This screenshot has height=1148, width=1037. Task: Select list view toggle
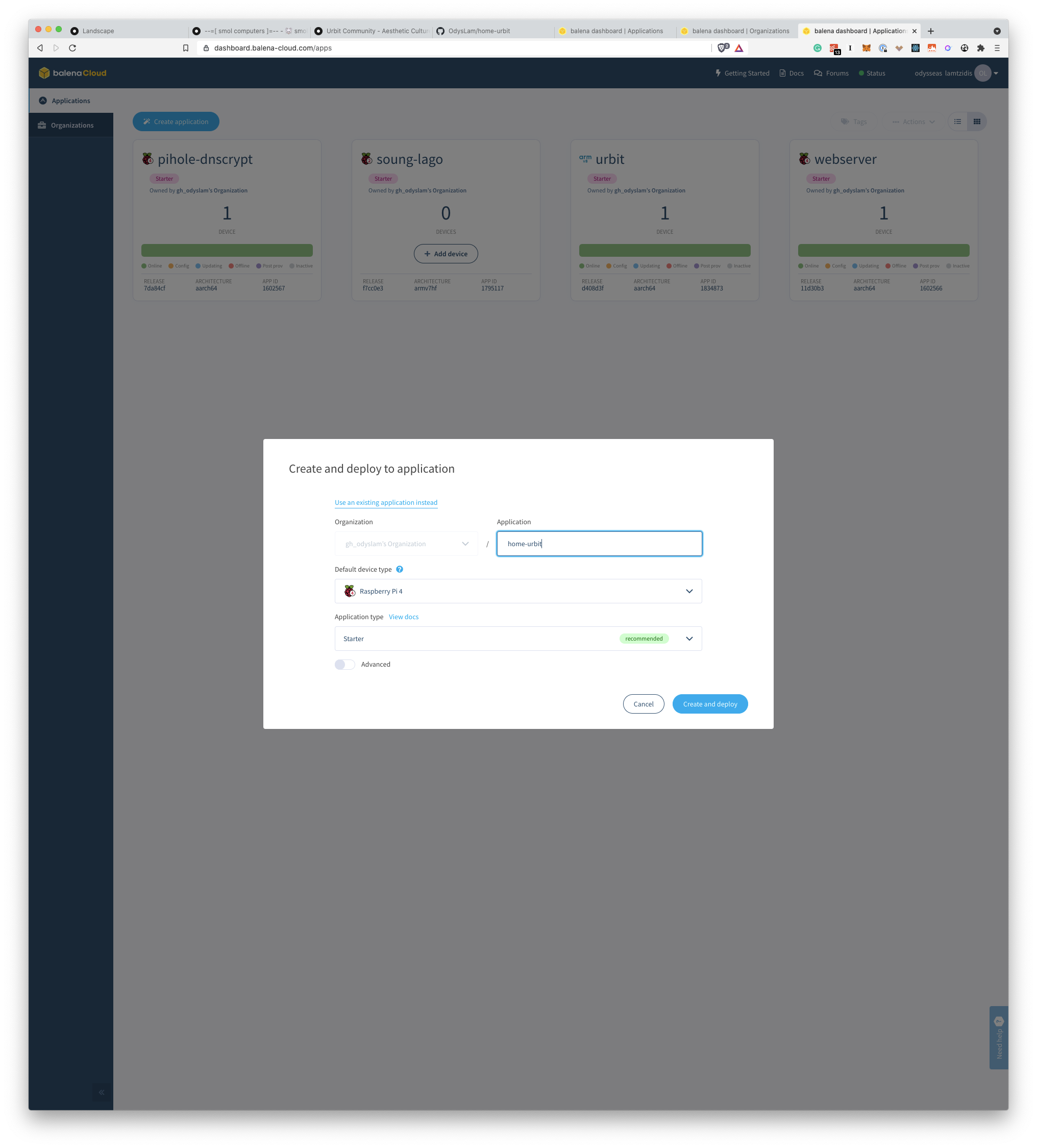(x=957, y=121)
